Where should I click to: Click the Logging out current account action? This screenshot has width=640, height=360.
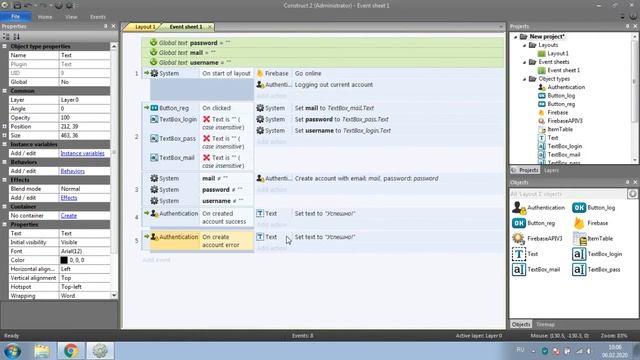[333, 85]
